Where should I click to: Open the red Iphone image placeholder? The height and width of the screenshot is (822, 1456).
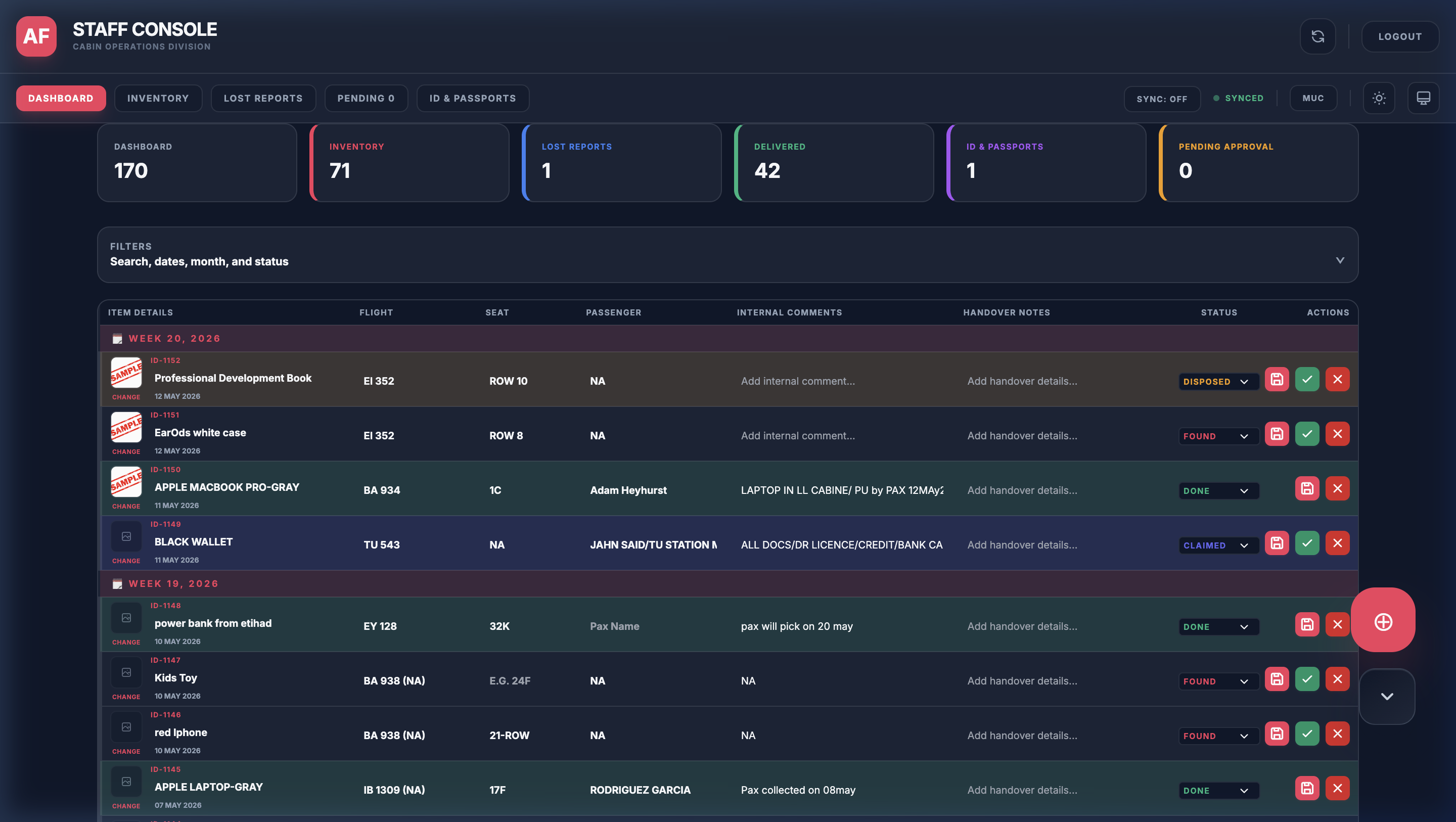click(126, 727)
